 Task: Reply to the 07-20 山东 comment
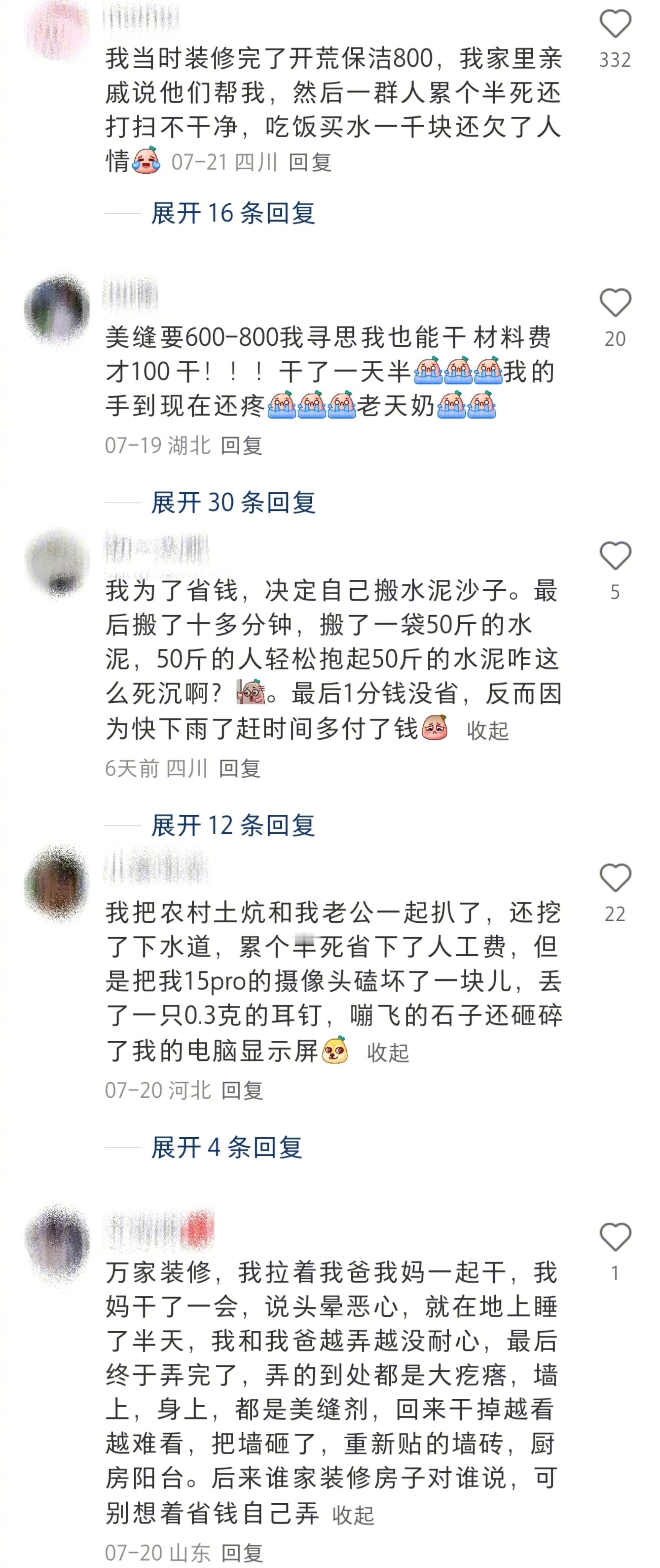click(x=242, y=1553)
